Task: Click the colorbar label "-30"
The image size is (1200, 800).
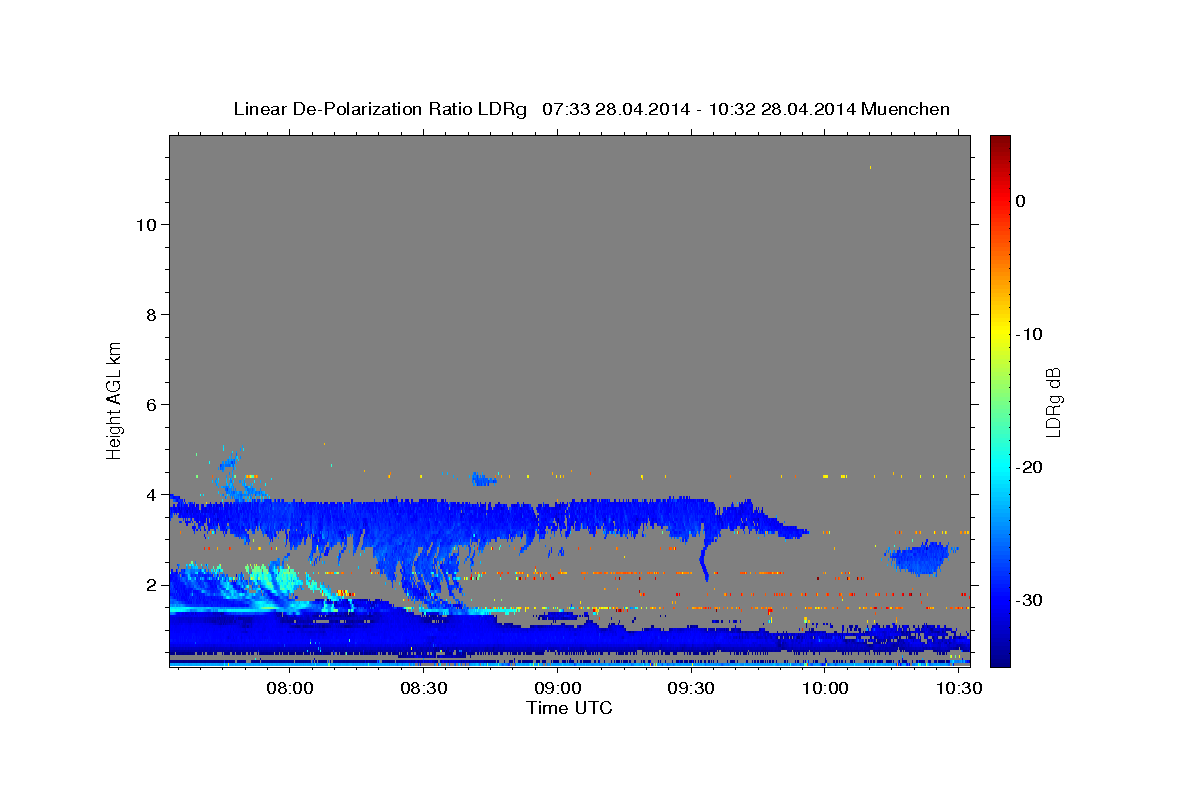Action: click(1029, 600)
